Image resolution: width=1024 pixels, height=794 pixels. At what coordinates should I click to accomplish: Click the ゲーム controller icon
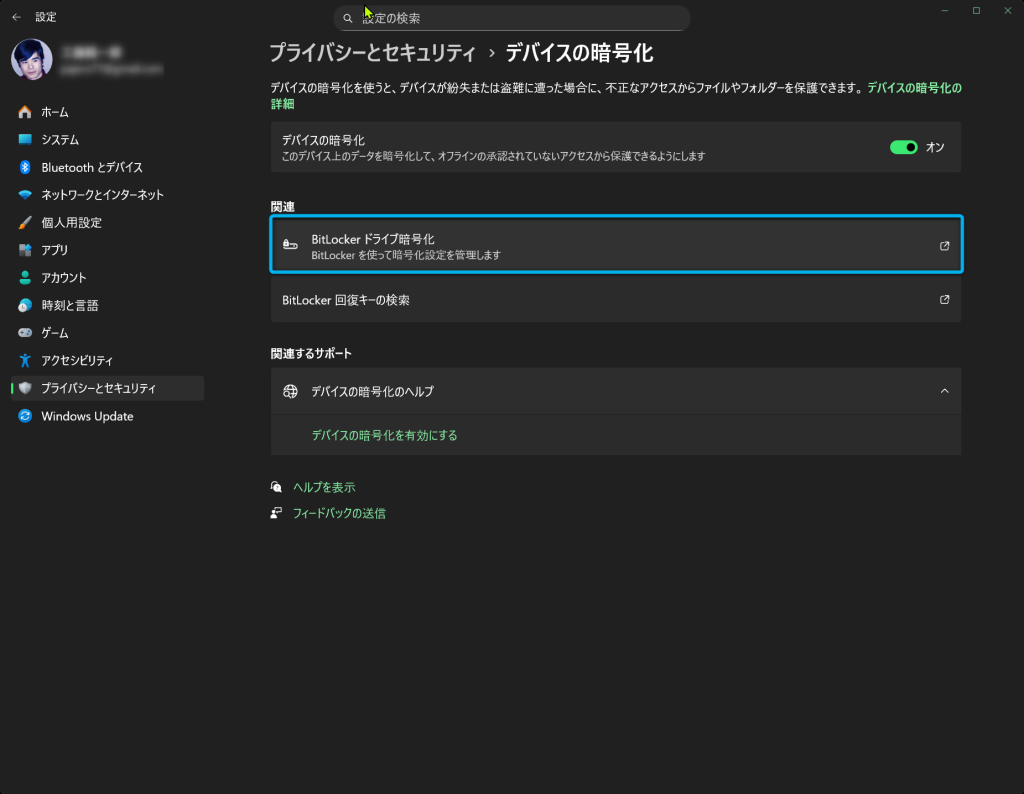[x=25, y=333]
